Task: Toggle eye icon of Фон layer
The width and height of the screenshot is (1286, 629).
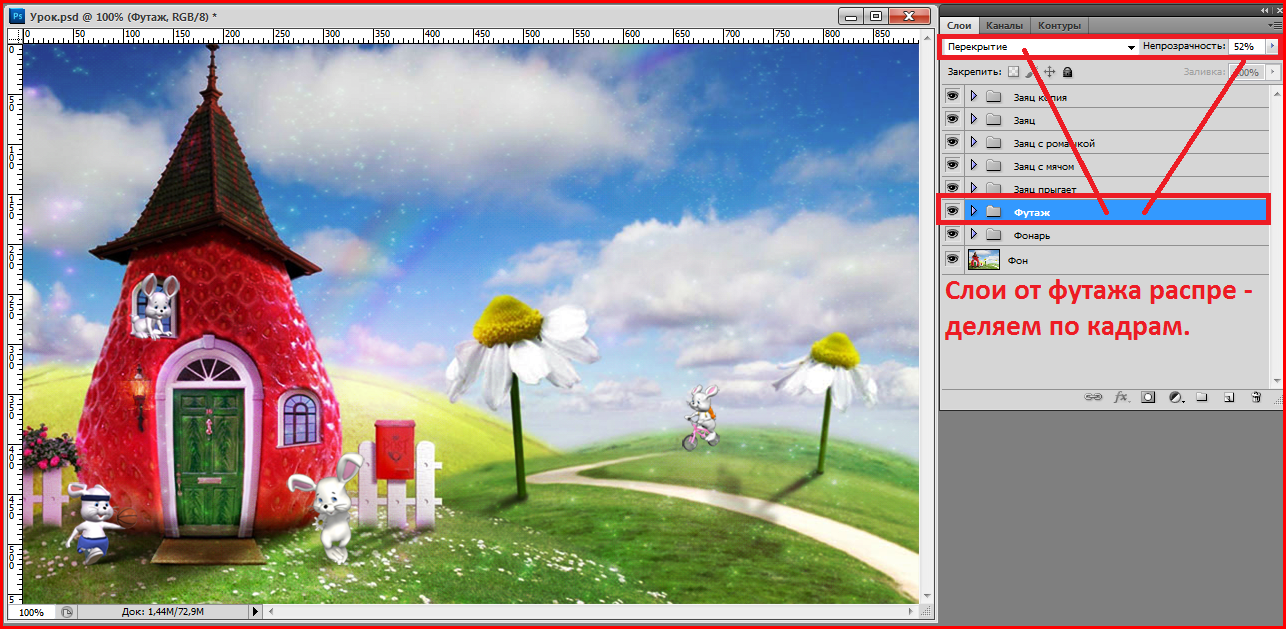Action: (952, 259)
